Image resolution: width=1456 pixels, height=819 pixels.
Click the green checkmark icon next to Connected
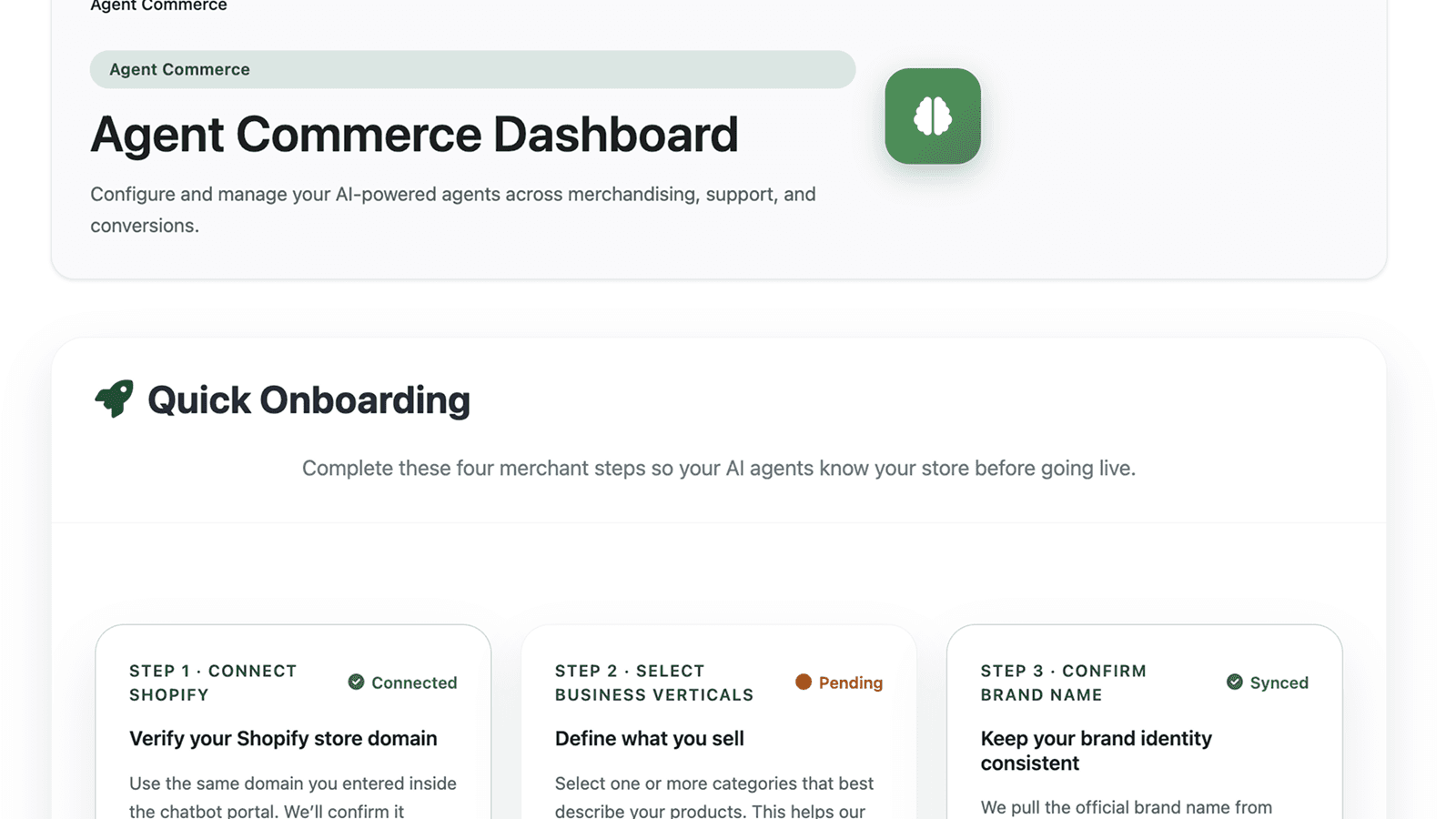[x=356, y=682]
